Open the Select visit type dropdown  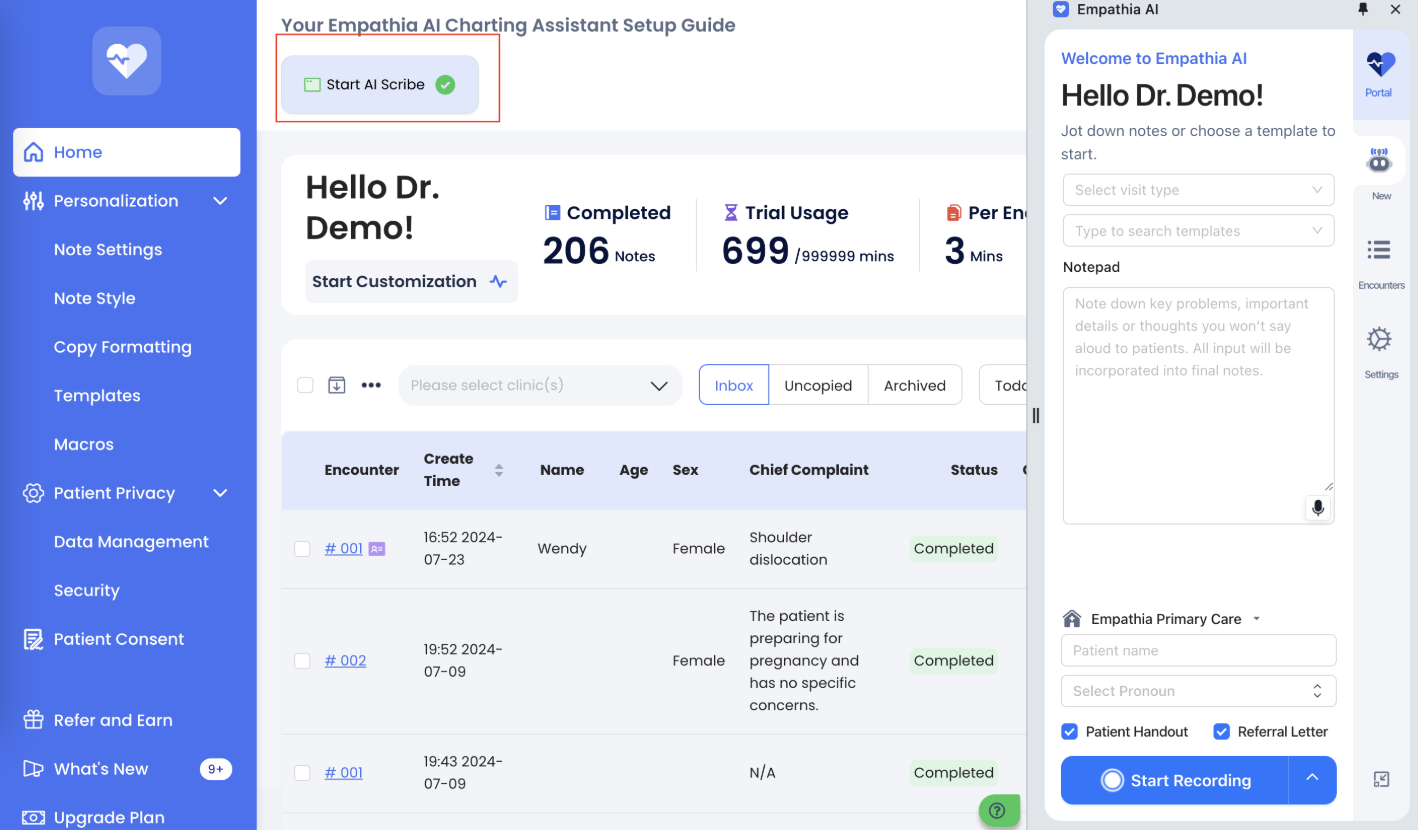pyautogui.click(x=1198, y=190)
